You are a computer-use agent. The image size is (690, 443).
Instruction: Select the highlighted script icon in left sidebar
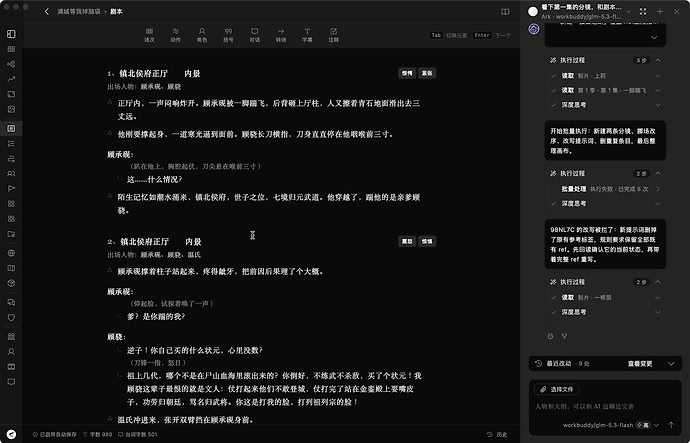click(x=11, y=128)
